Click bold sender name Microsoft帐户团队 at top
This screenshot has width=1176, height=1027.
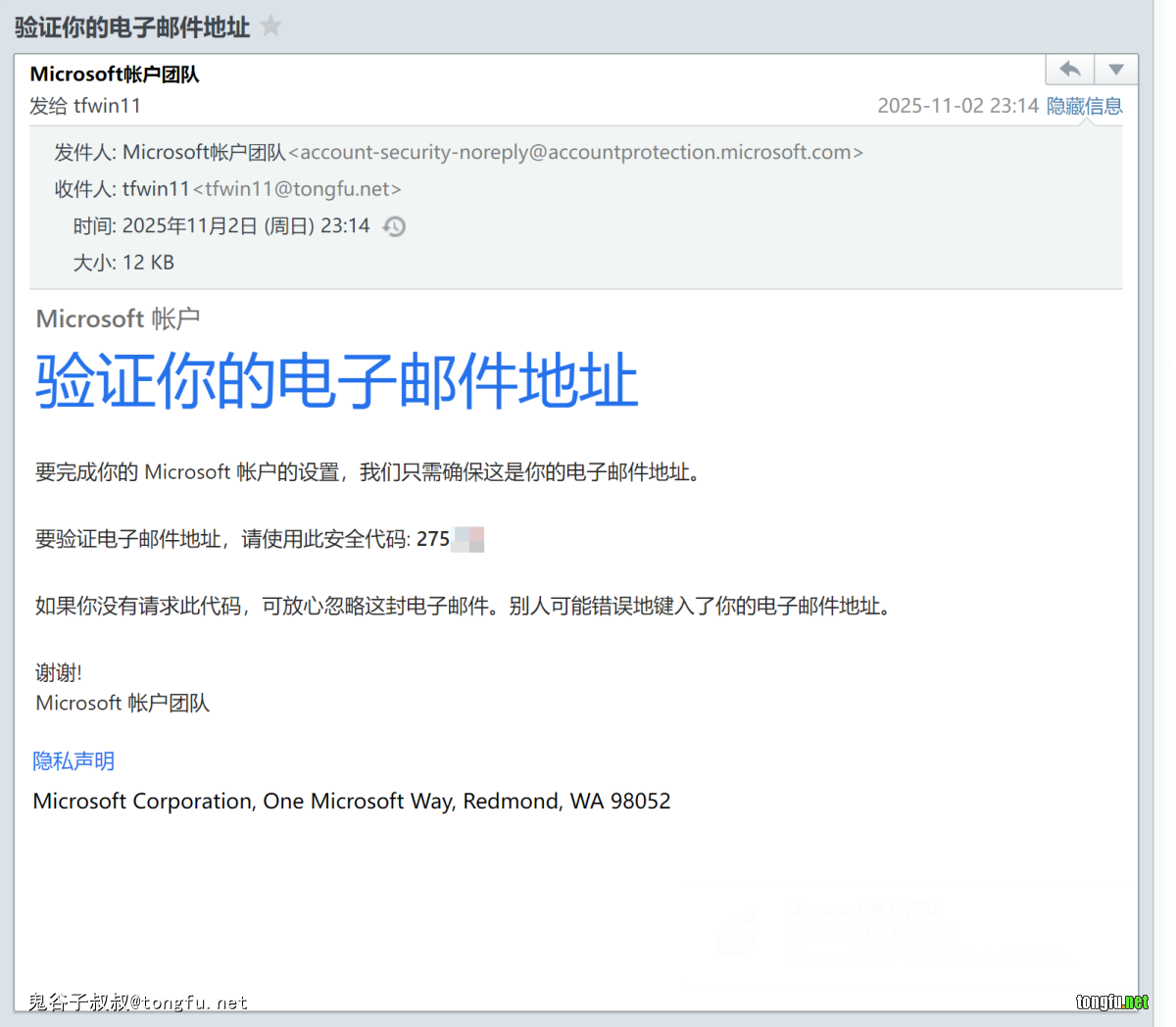(x=115, y=74)
